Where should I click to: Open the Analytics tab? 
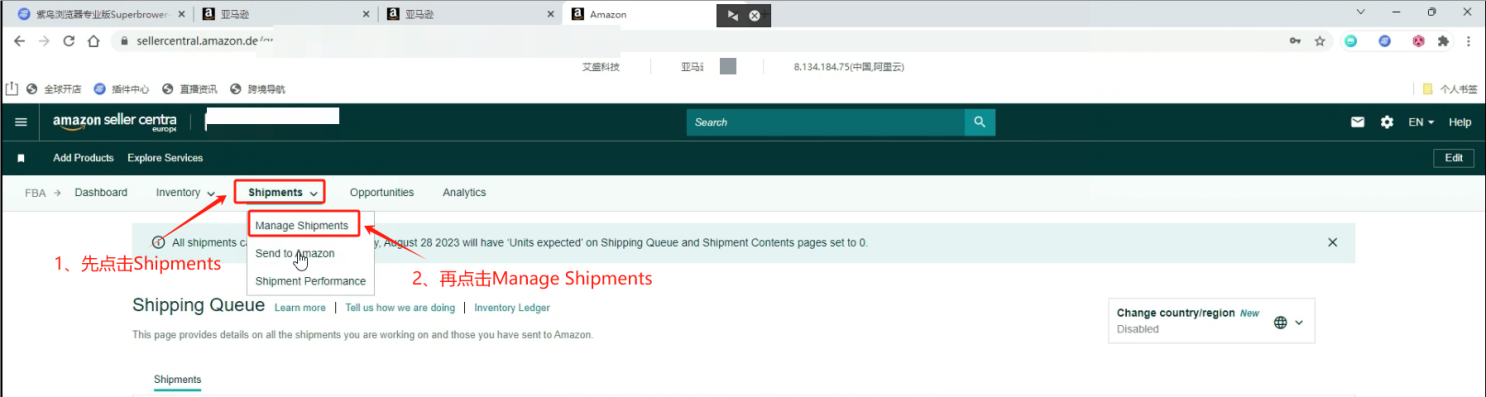pos(464,192)
